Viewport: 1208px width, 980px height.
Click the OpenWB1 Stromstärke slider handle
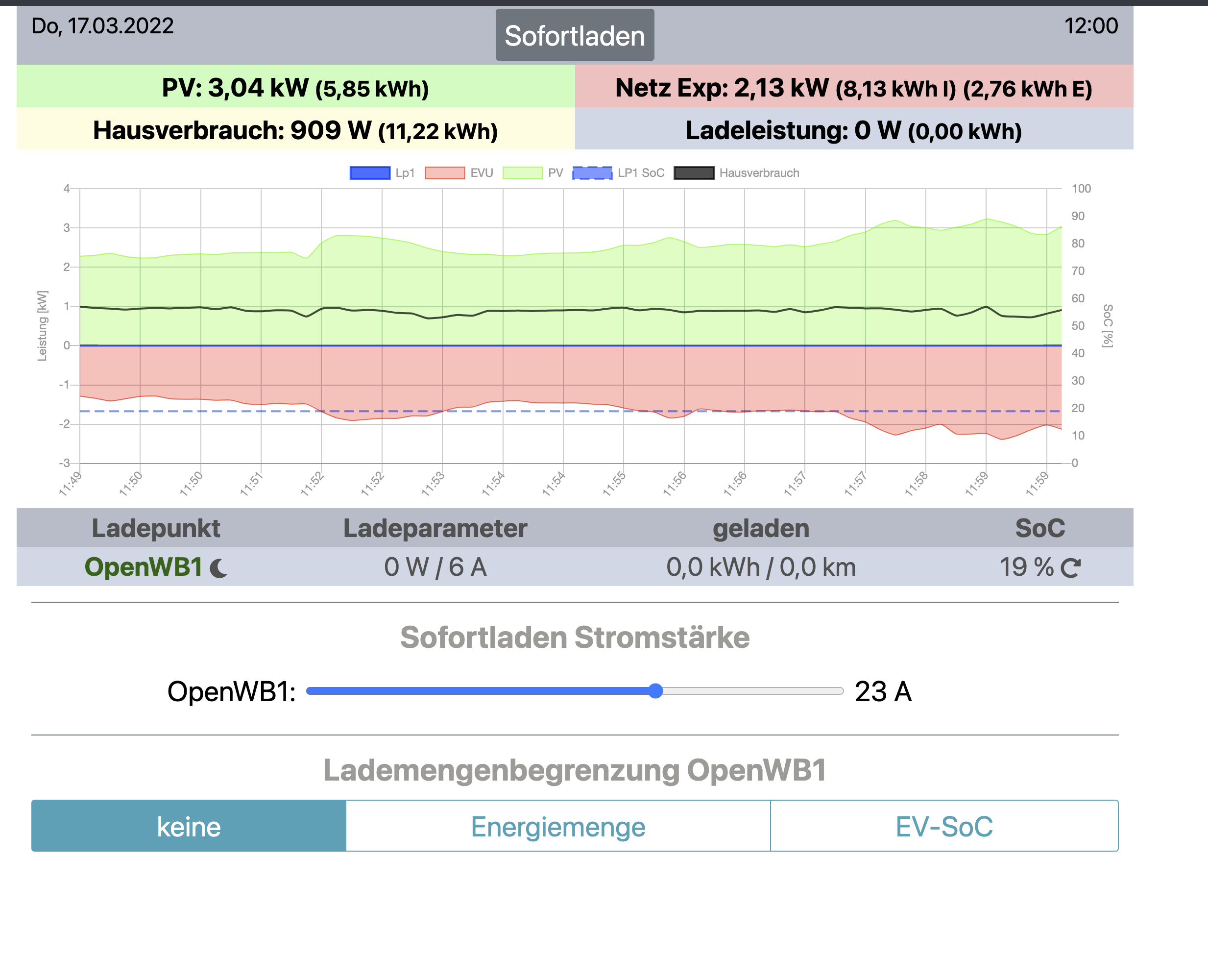click(x=655, y=691)
